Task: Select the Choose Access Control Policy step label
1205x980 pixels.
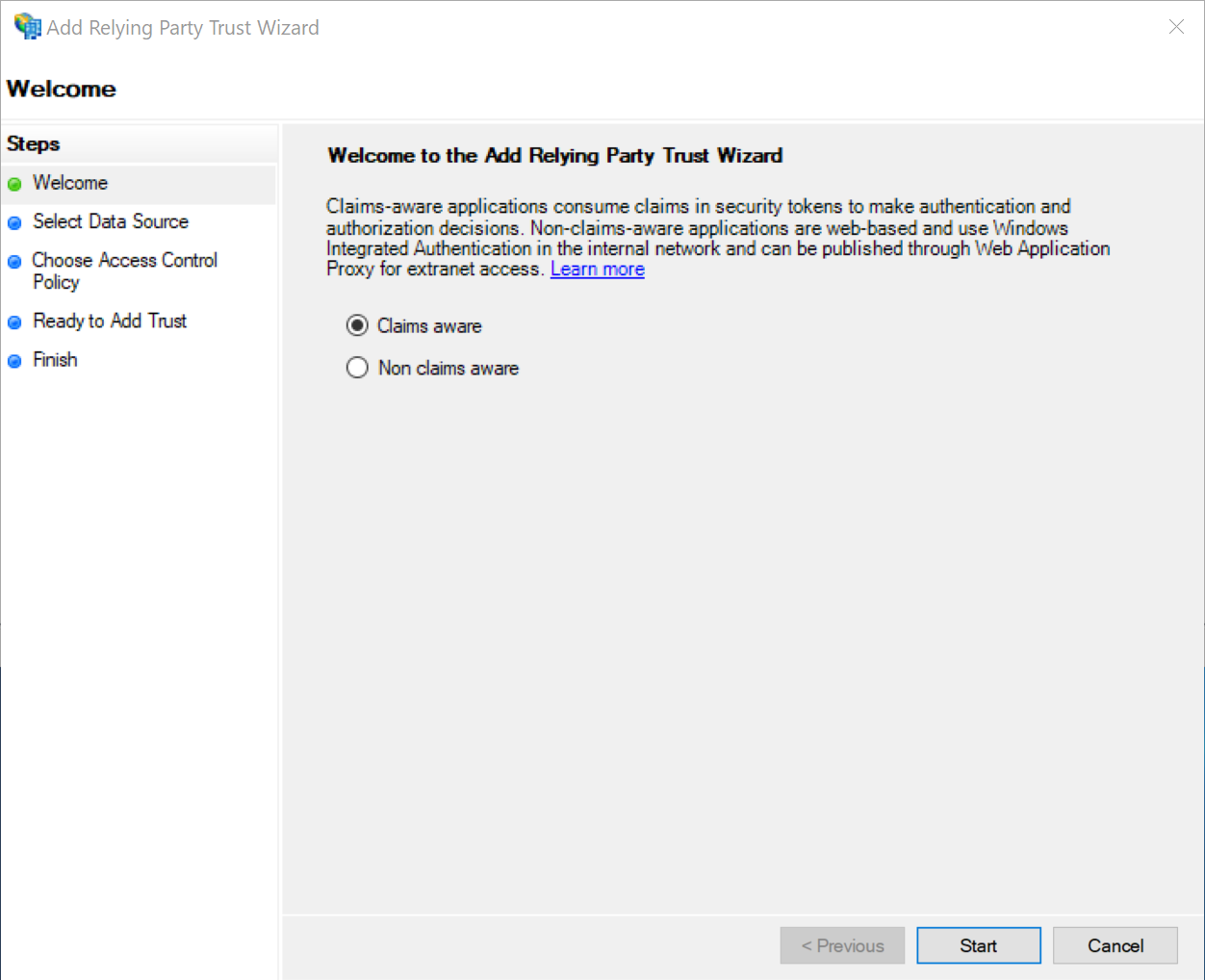Action: (124, 271)
